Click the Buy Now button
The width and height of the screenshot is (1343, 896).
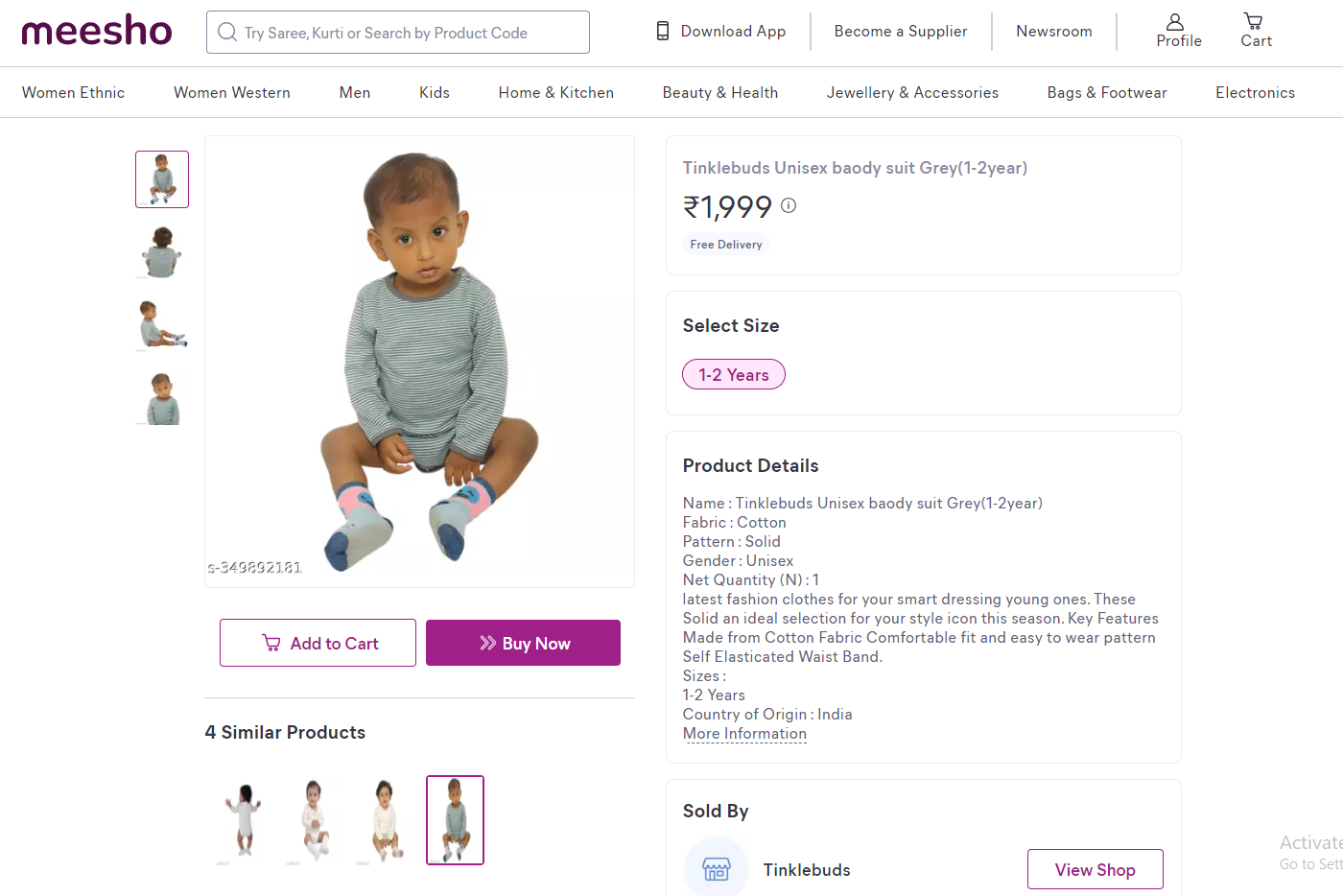[x=523, y=643]
